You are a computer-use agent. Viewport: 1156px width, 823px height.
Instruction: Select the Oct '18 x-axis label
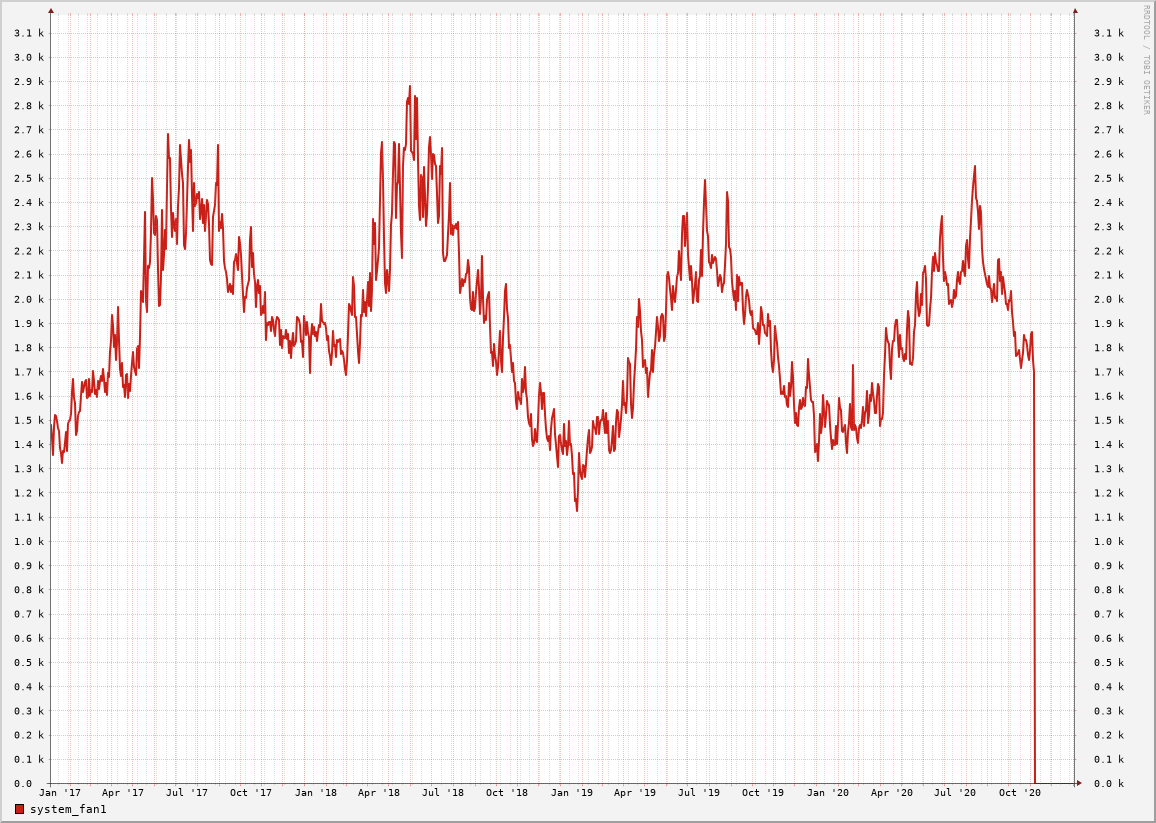pos(507,793)
